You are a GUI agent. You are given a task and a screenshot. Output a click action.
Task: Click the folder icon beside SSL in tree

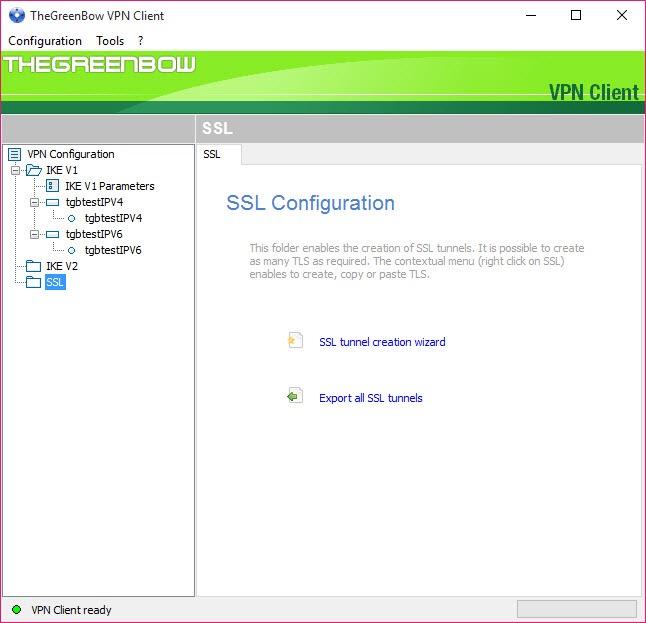33,282
